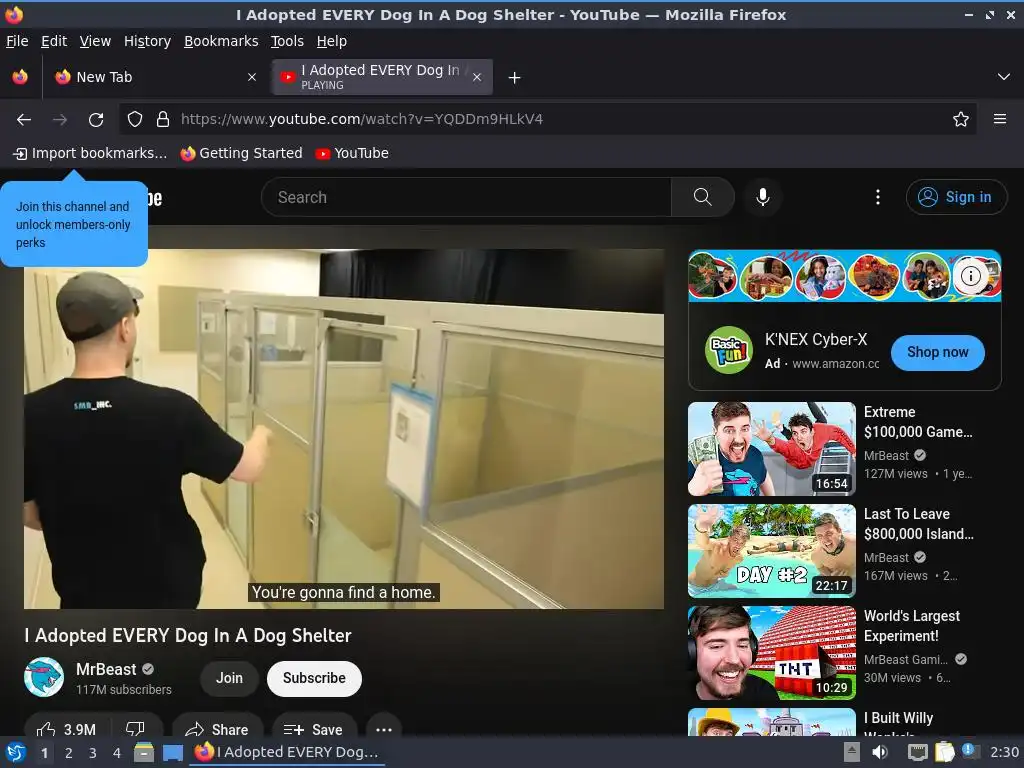
Task: Open the Basic Fun advertiser logo
Action: (729, 350)
